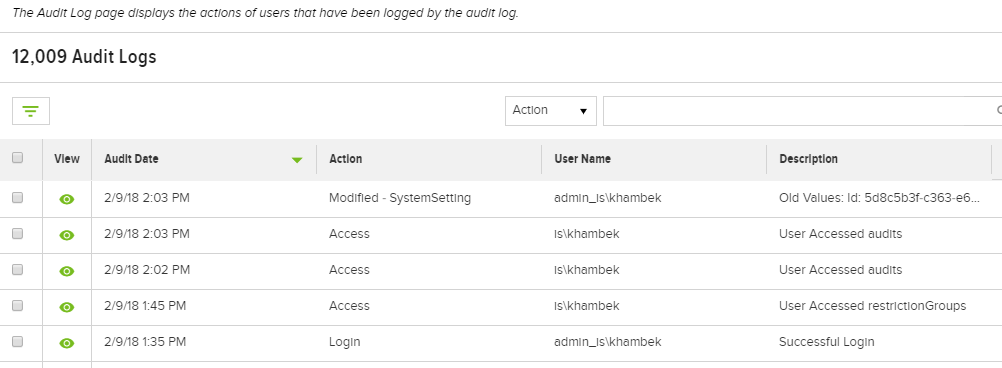1002x368 pixels.
Task: Click eye icon for first 2:03 PM Access row
Action: (x=66, y=236)
